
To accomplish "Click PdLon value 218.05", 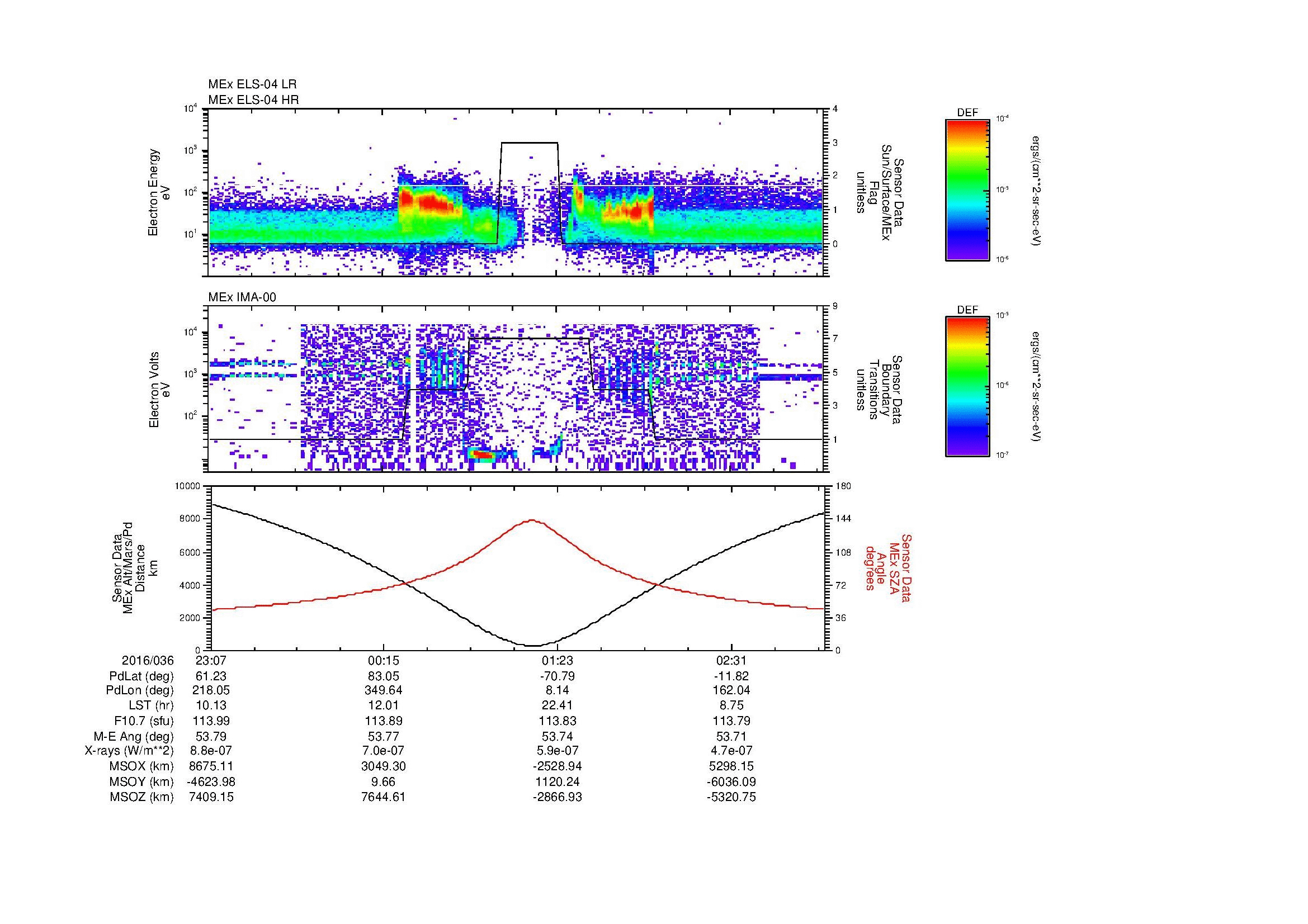I will click(x=211, y=690).
